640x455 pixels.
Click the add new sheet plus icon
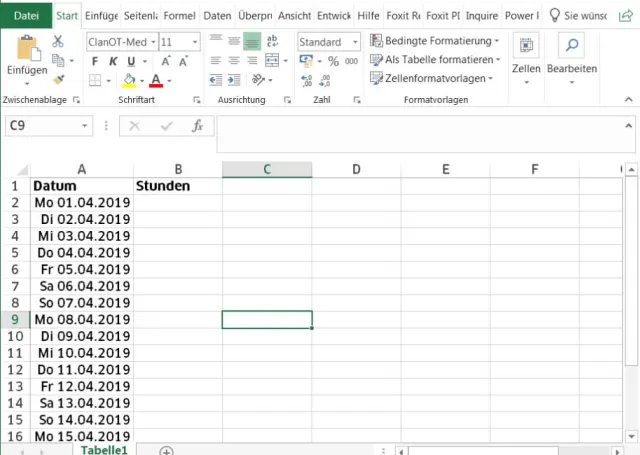pos(166,451)
